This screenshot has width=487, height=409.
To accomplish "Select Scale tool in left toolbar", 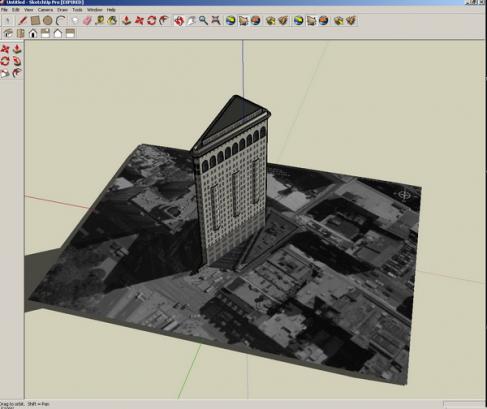I will pyautogui.click(x=5, y=73).
